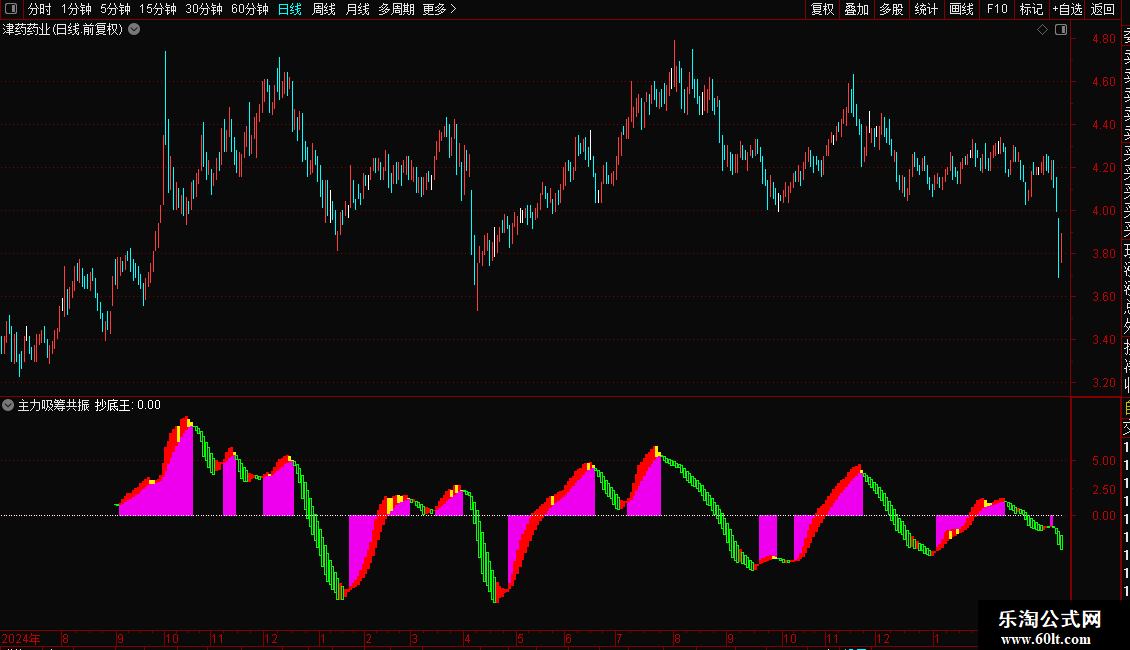1130x650 pixels.
Task: Click 返回 to go back
Action: (x=1103, y=9)
